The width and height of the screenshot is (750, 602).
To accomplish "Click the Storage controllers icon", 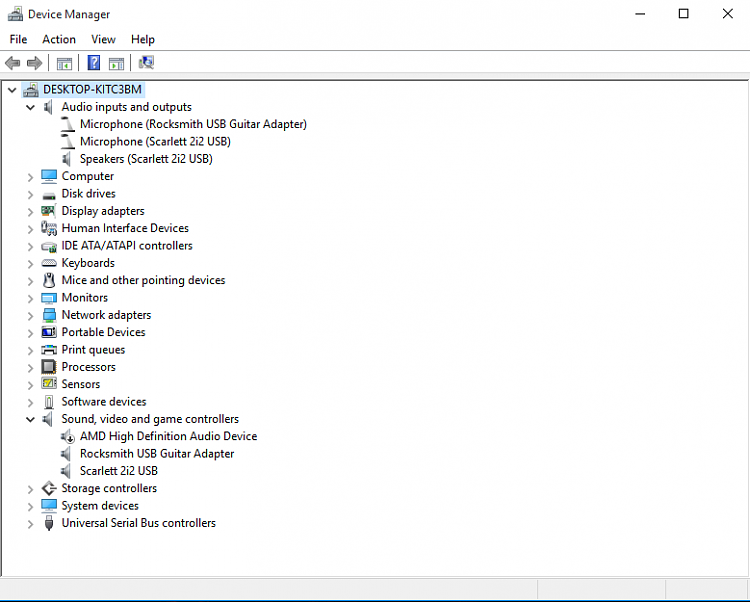I will tap(49, 488).
